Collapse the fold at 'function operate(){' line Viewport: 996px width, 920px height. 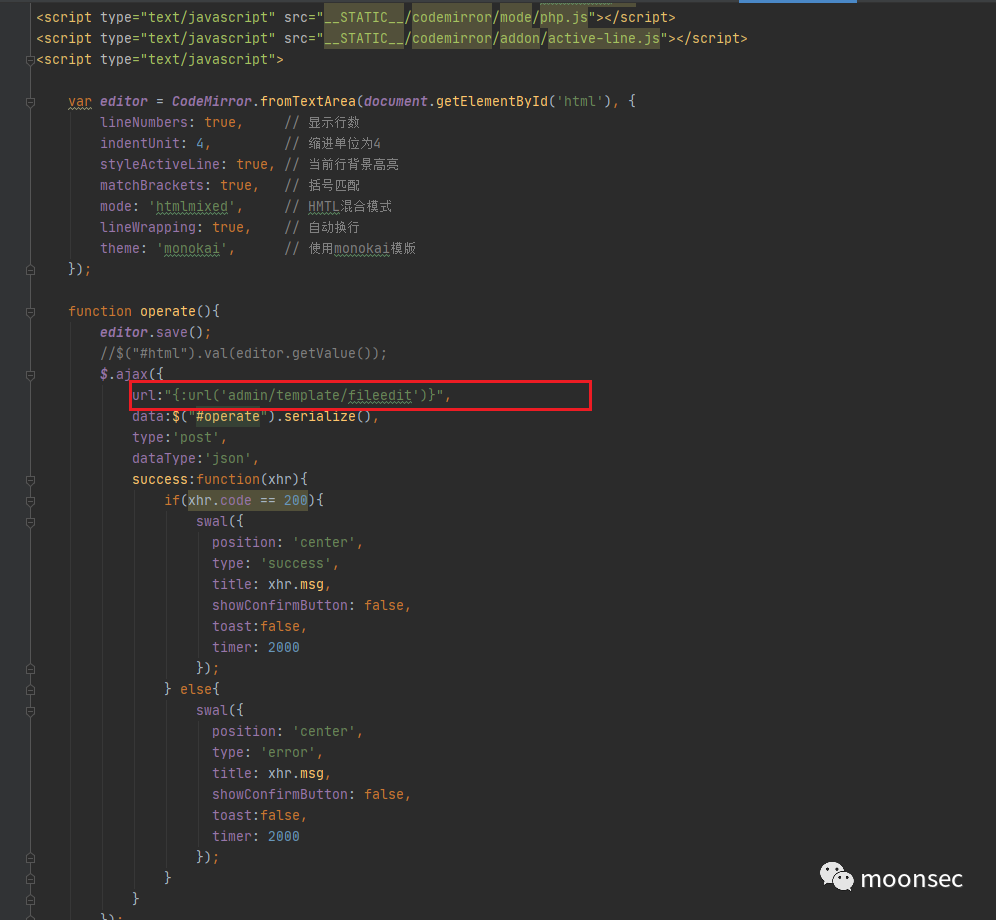point(30,312)
